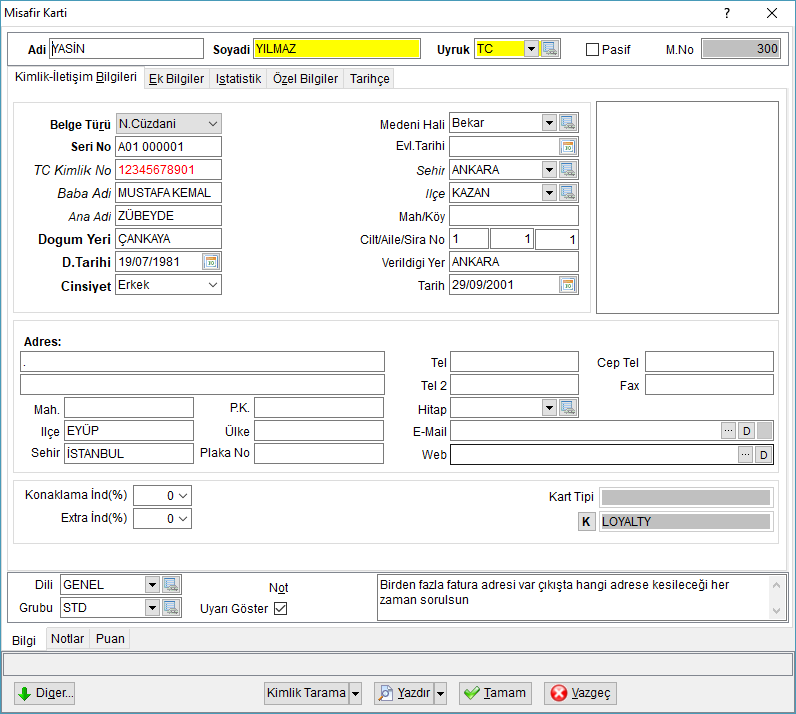Screen dimensions: 796x714
Task: Confirm with the Tamam button
Action: click(x=495, y=693)
